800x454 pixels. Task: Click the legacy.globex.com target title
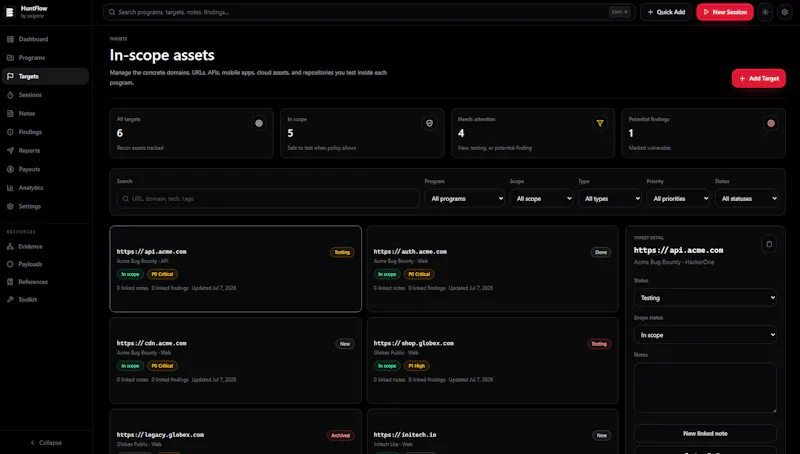pyautogui.click(x=160, y=435)
